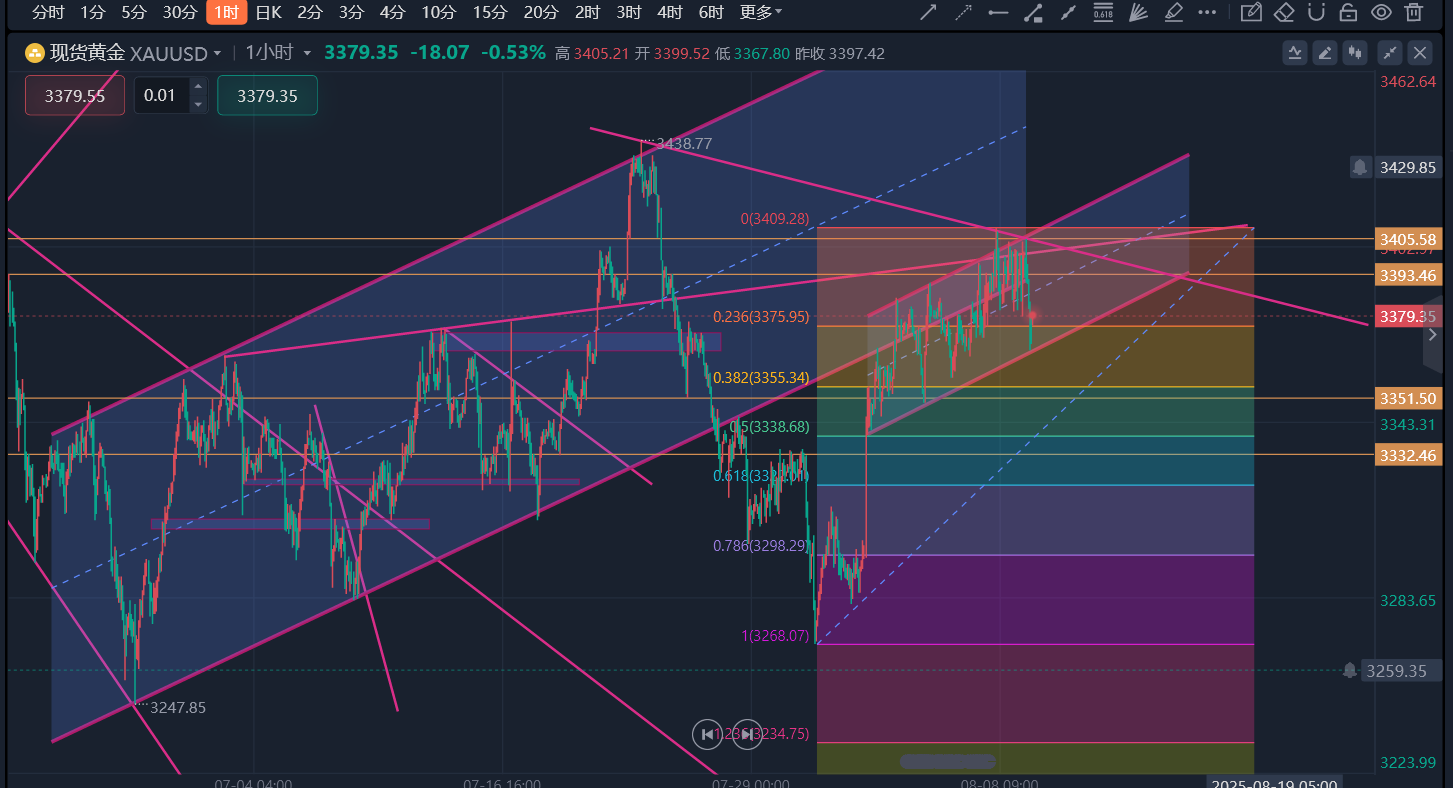This screenshot has width=1453, height=788.
Task: Select the fan lines drawing tool
Action: click(1137, 13)
